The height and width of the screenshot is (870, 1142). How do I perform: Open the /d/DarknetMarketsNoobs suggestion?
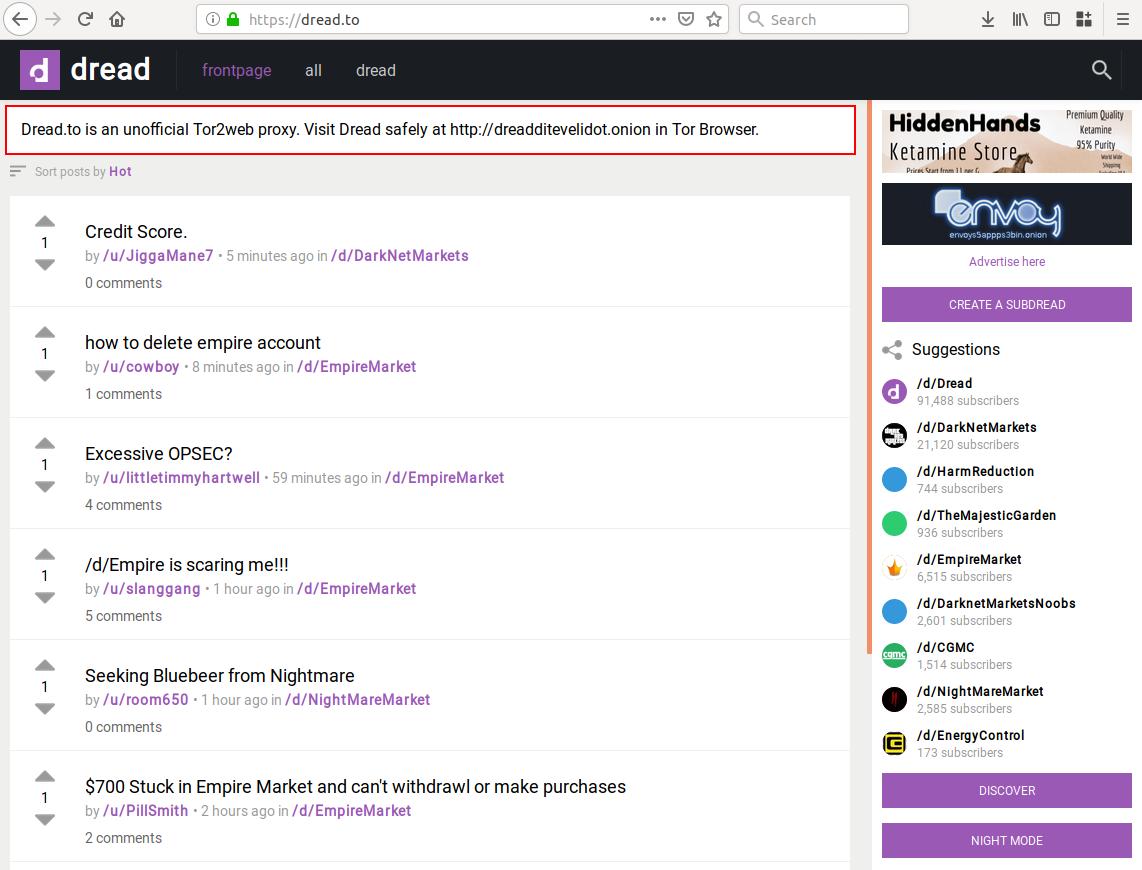[996, 604]
